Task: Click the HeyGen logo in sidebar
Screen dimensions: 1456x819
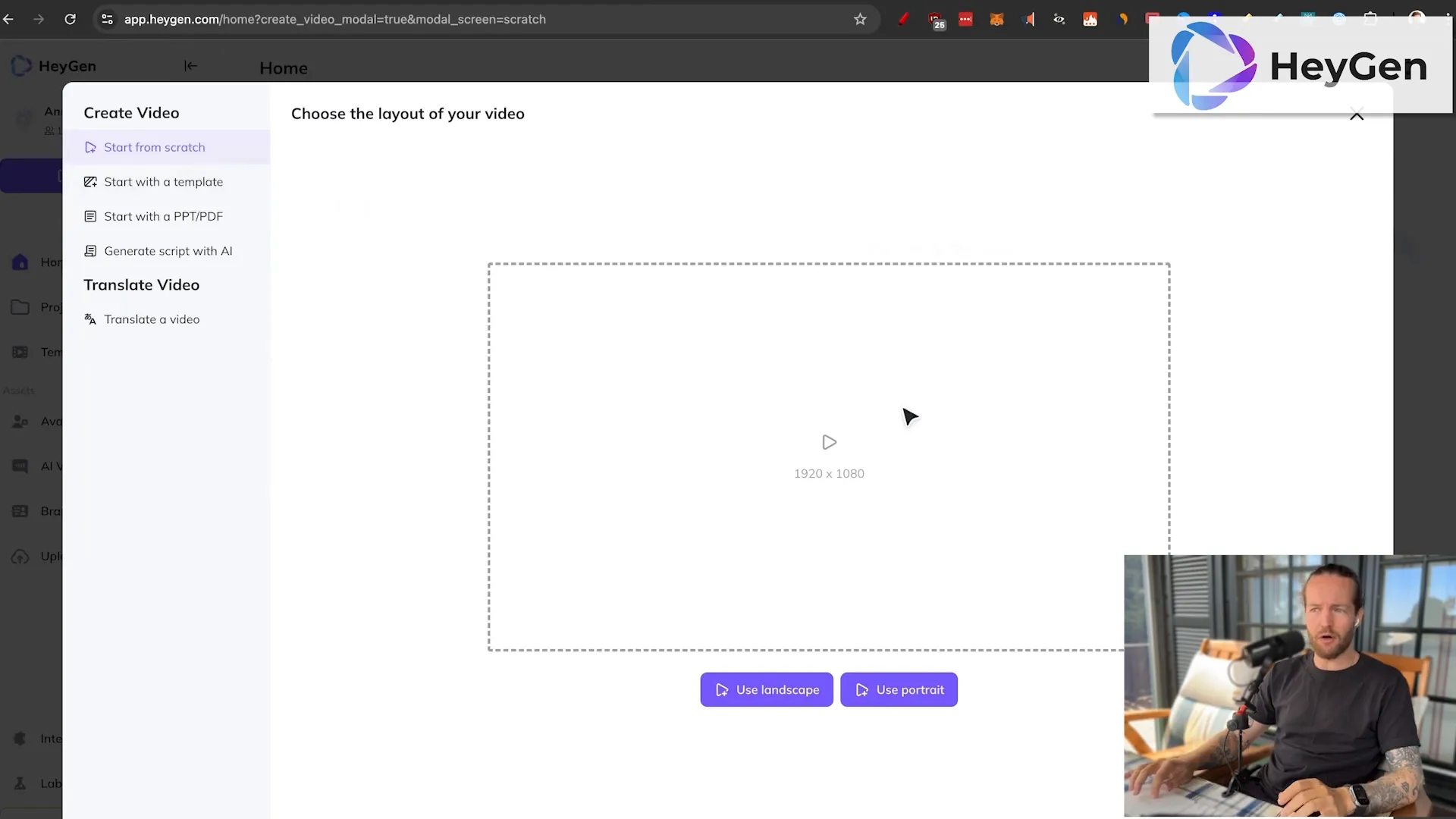Action: 54,66
